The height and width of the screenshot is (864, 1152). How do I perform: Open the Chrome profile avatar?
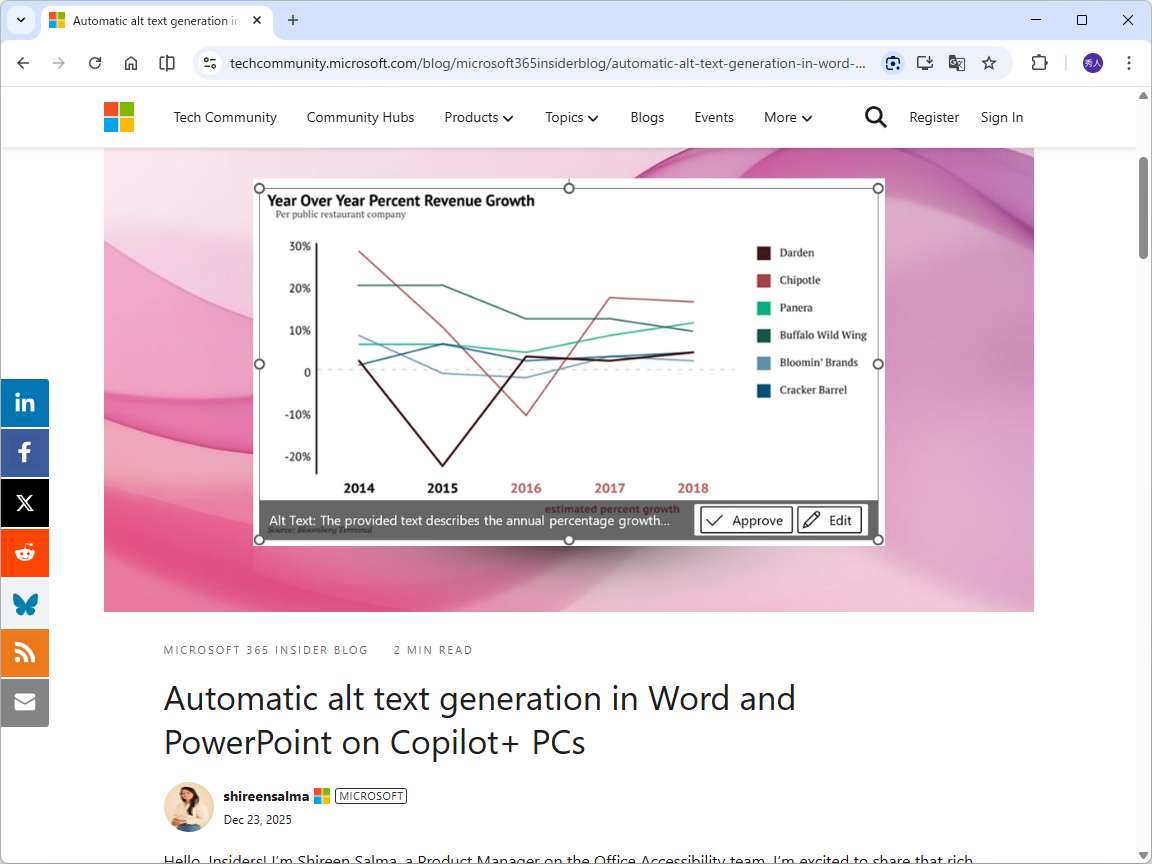tap(1092, 63)
